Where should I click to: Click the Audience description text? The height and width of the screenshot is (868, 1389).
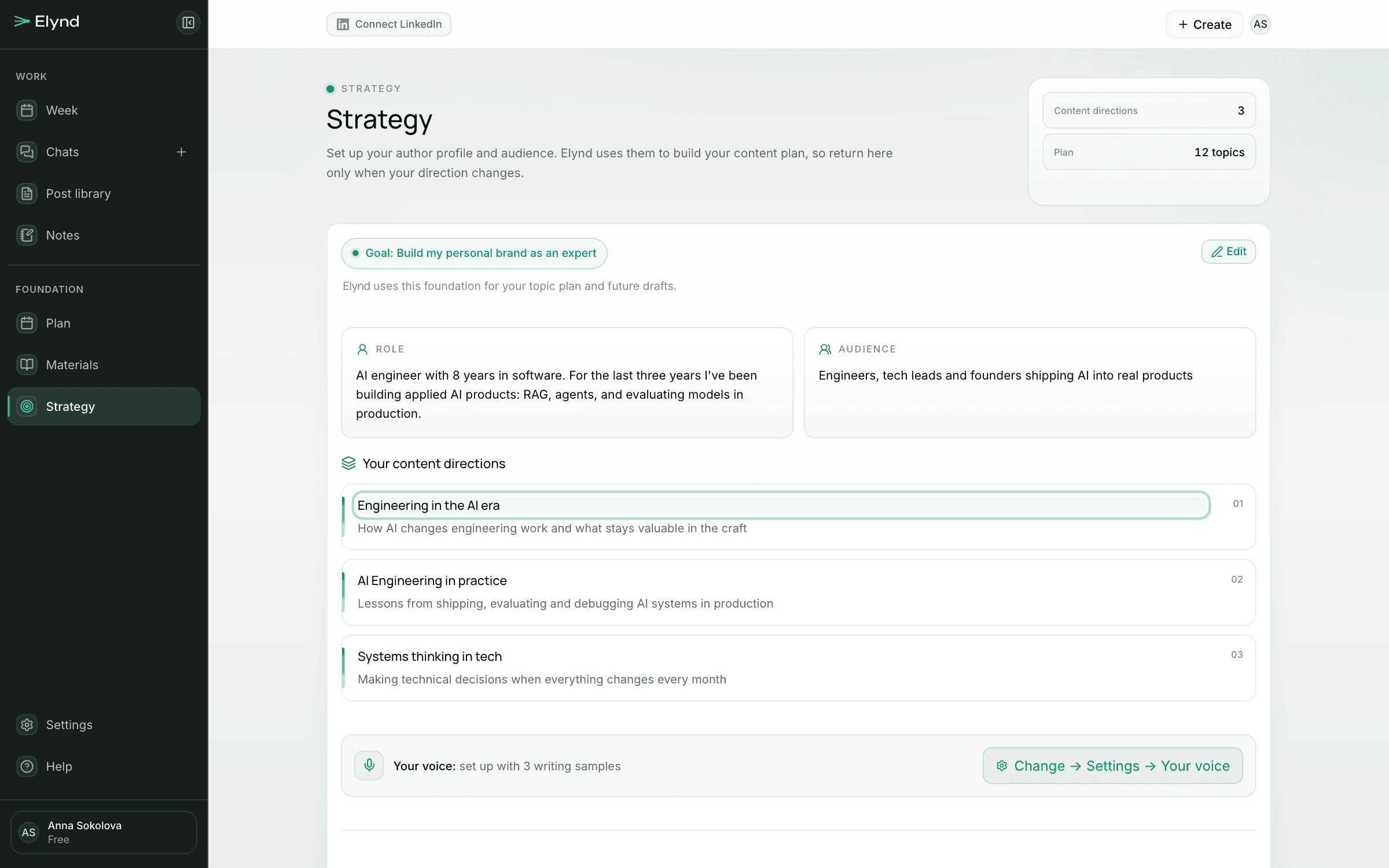[x=1005, y=376]
